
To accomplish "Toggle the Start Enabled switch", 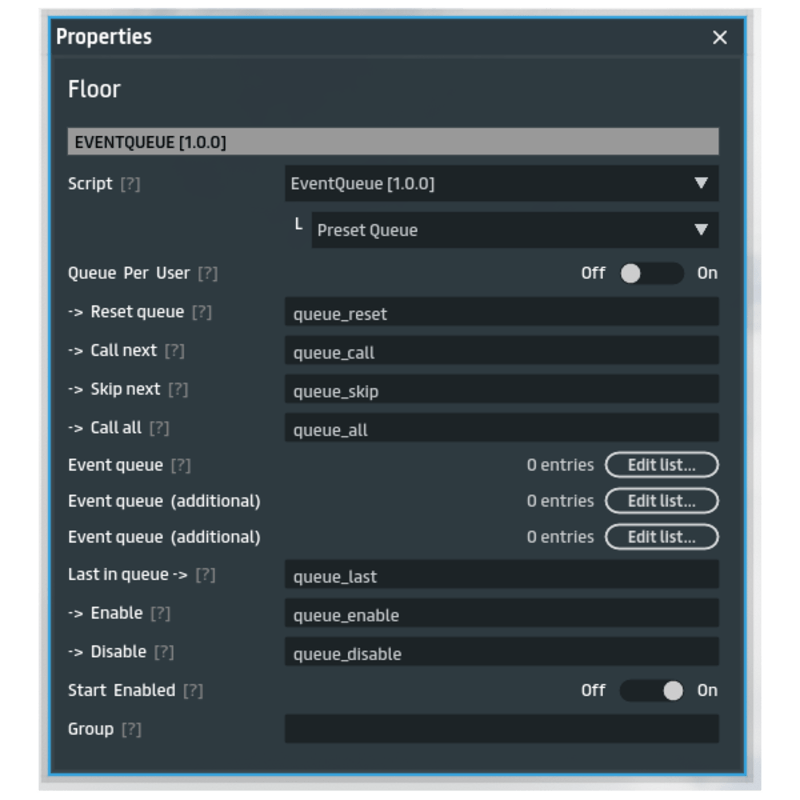I will [651, 690].
